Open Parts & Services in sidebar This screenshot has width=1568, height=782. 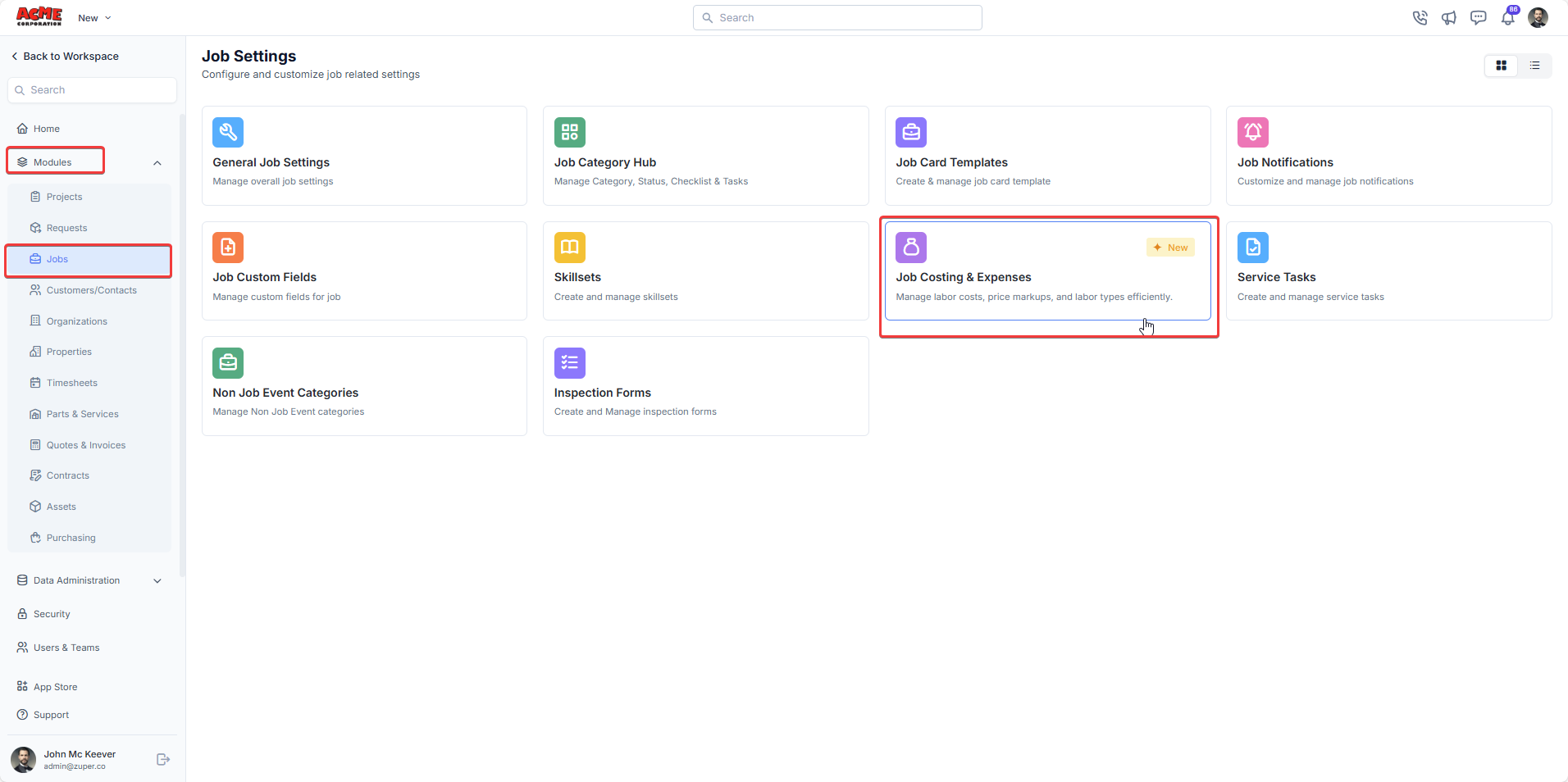[90, 414]
